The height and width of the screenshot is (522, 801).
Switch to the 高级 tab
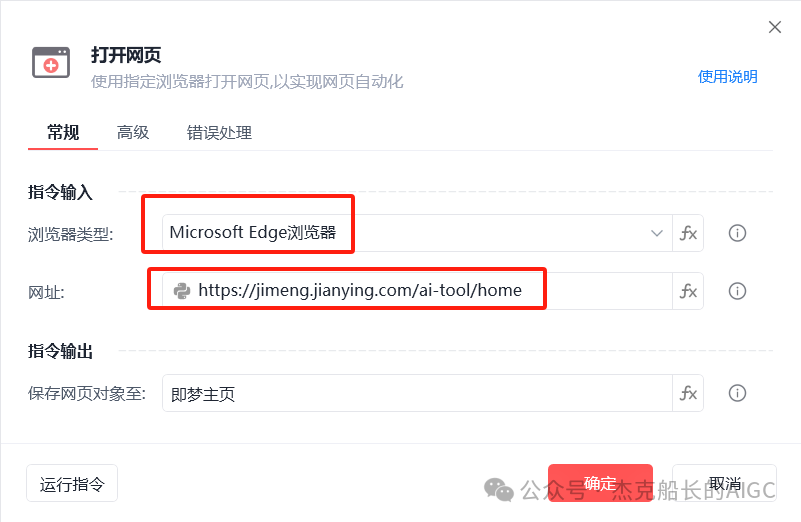point(133,133)
